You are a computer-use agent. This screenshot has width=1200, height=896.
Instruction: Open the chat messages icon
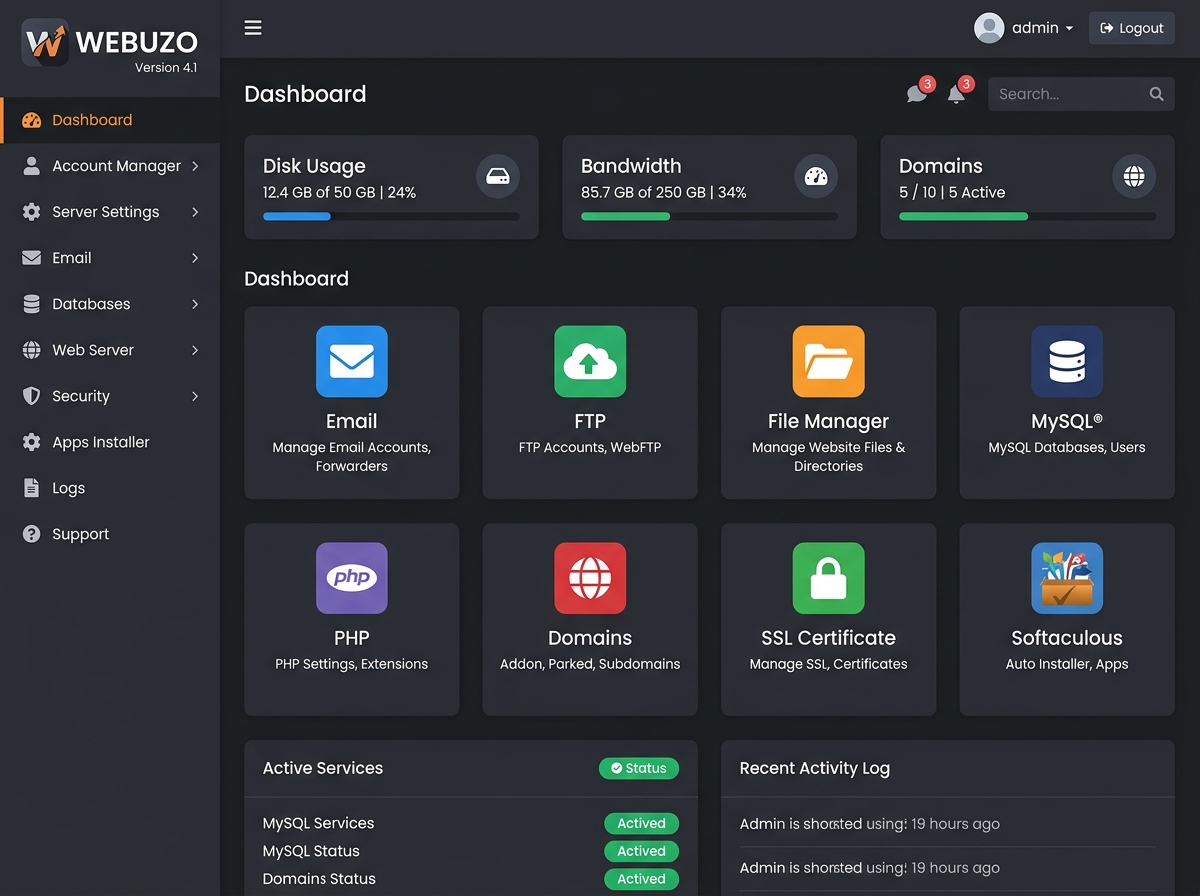(916, 93)
